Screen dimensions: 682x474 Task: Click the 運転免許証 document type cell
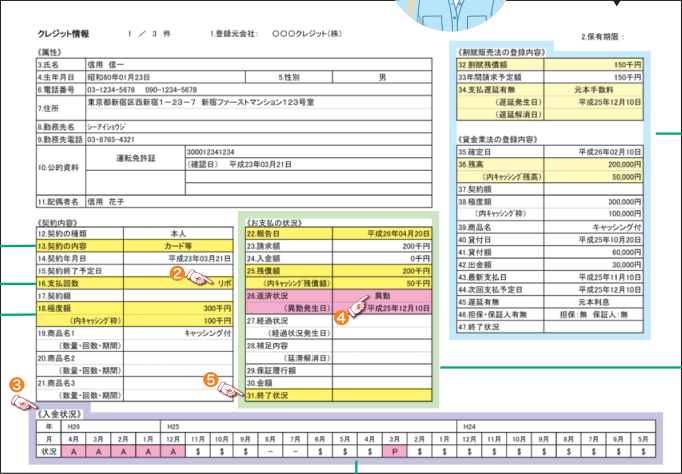[134, 159]
